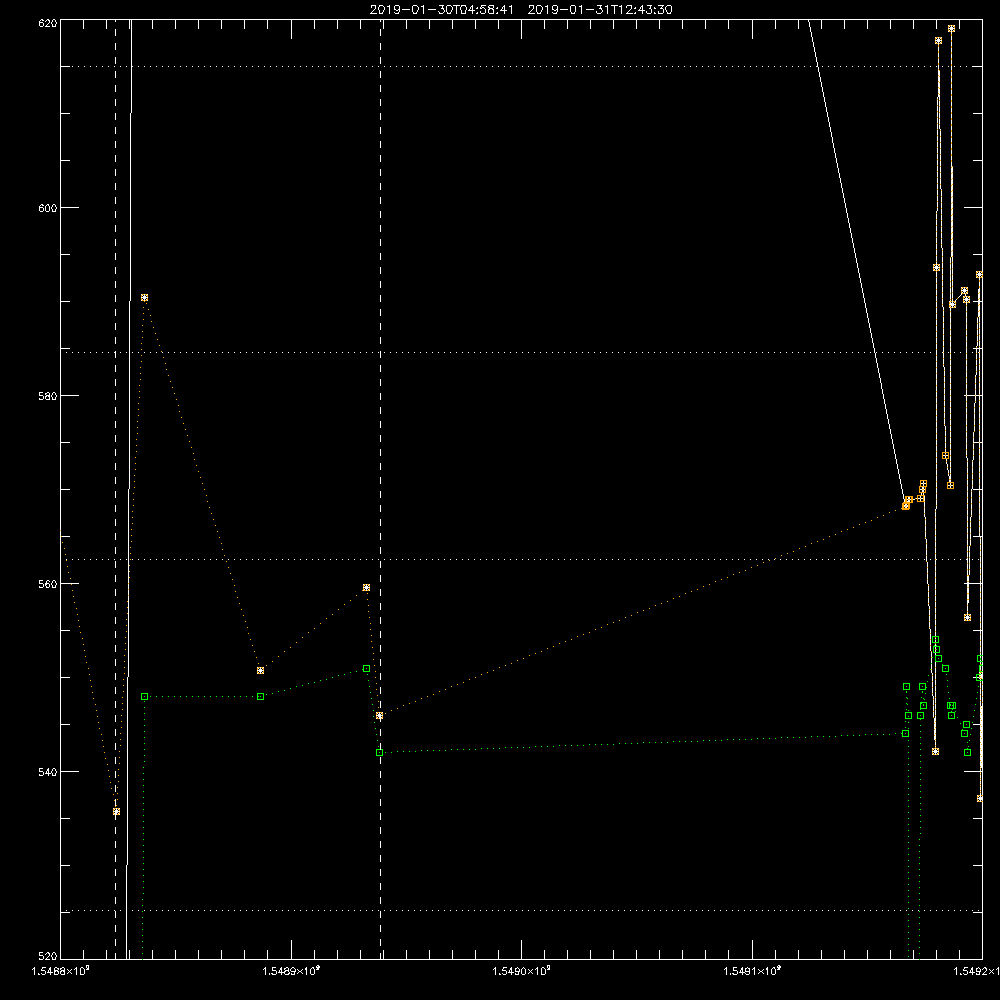Pick the orange marker near 556 at far right
Image resolution: width=1000 pixels, height=1000 pixels.
pos(967,617)
